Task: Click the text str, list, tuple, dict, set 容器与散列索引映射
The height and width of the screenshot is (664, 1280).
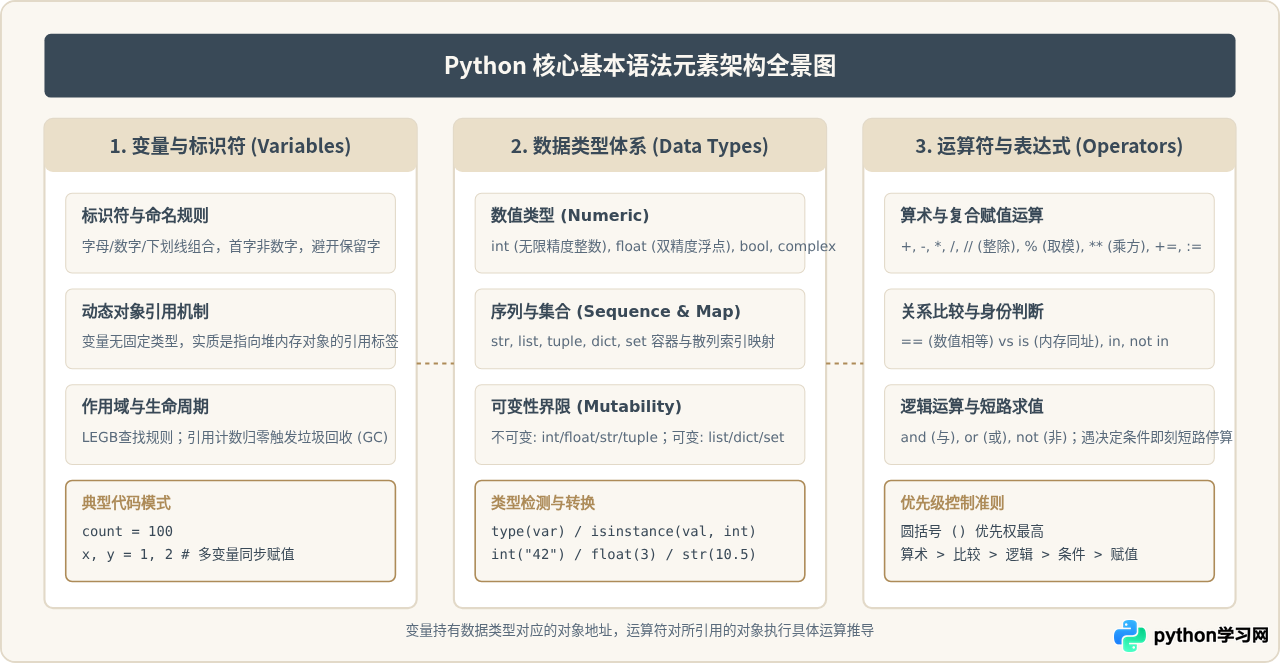Action: [x=633, y=342]
